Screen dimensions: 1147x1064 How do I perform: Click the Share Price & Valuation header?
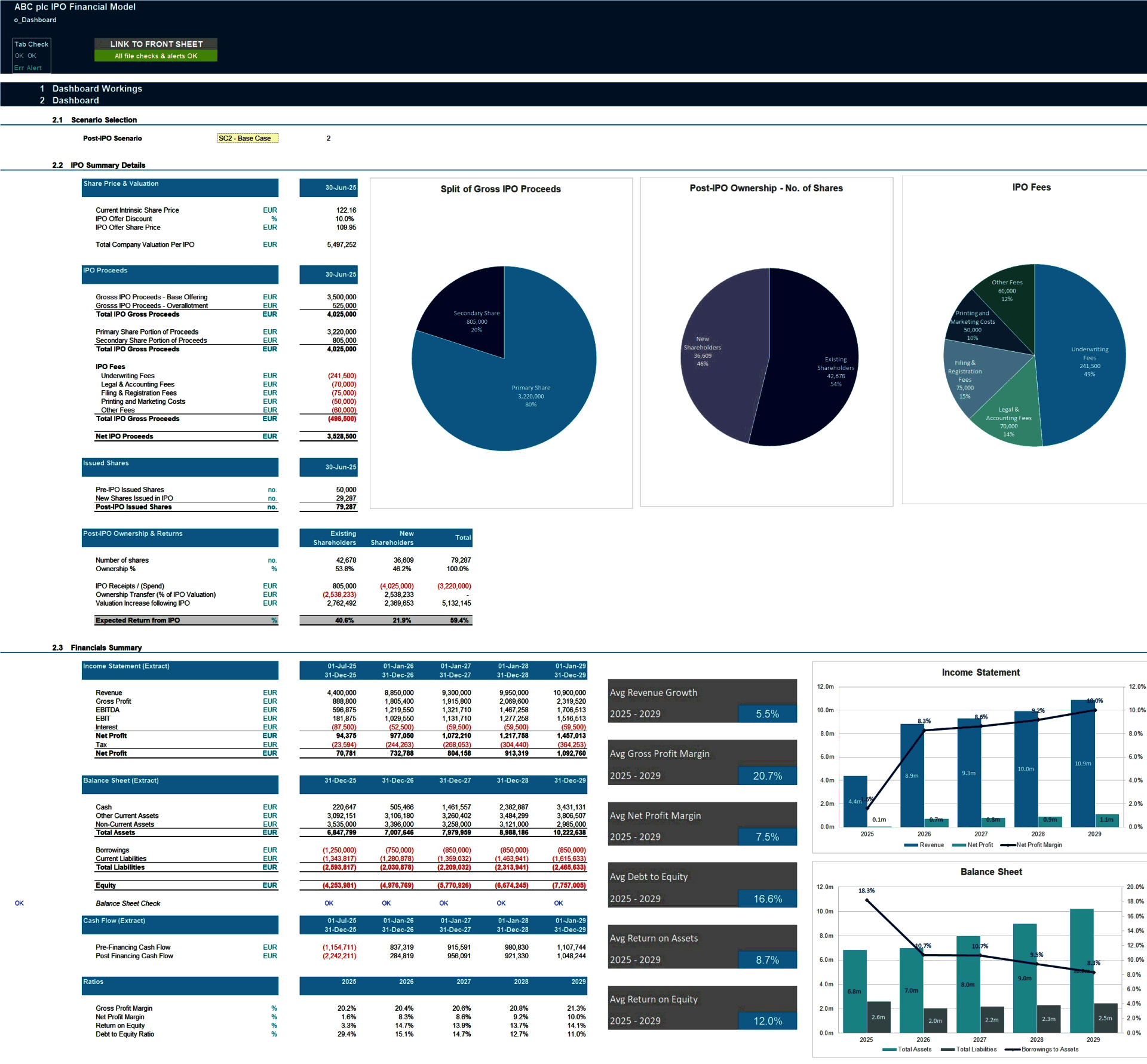(x=180, y=188)
